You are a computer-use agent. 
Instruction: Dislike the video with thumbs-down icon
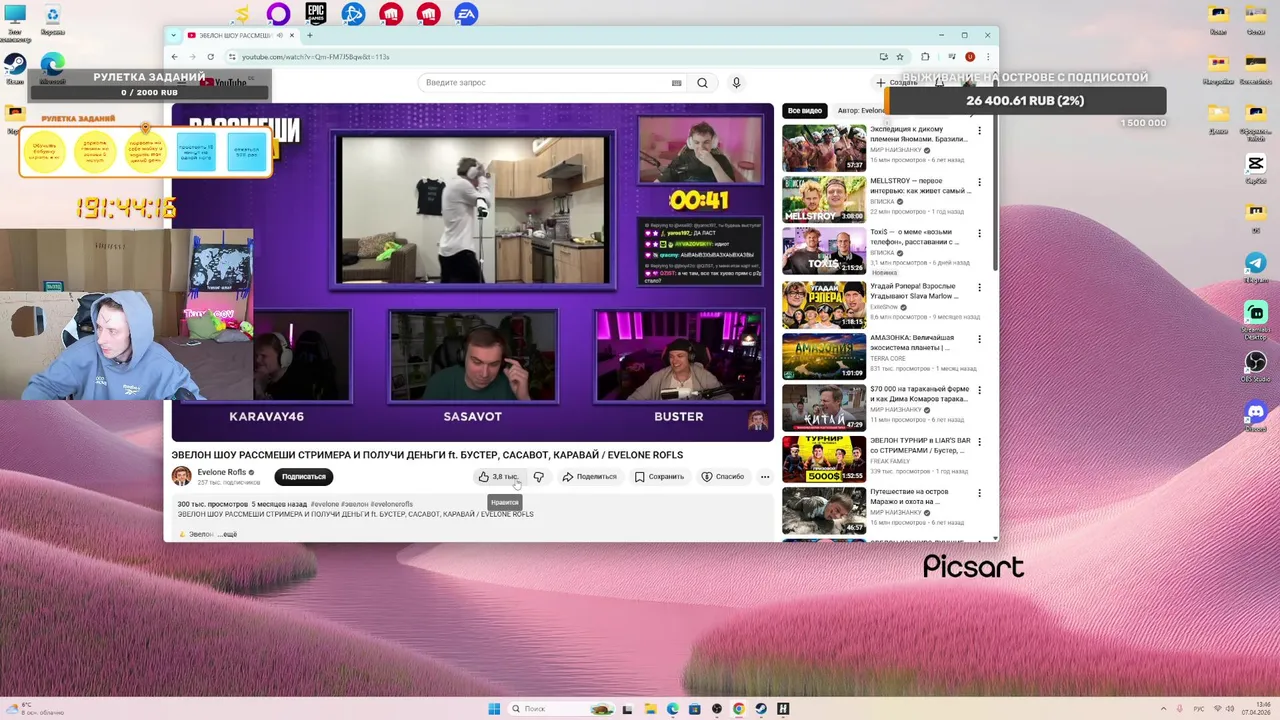(539, 477)
